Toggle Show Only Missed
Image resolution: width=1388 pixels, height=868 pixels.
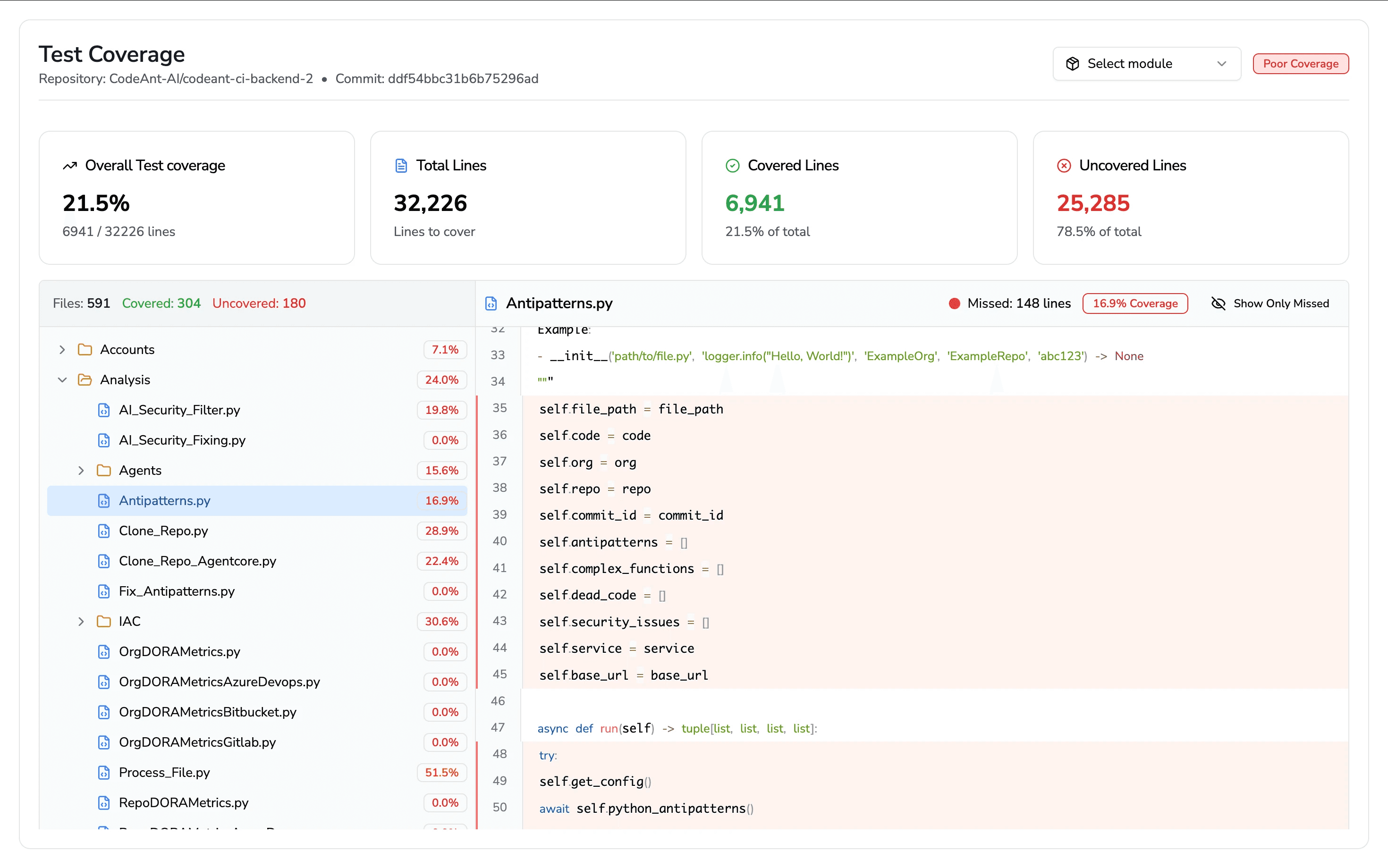(x=1270, y=303)
